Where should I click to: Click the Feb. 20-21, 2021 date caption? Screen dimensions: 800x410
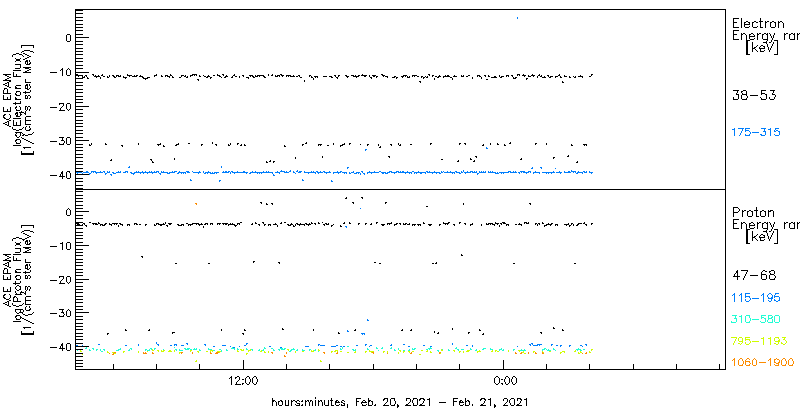[x=400, y=401]
